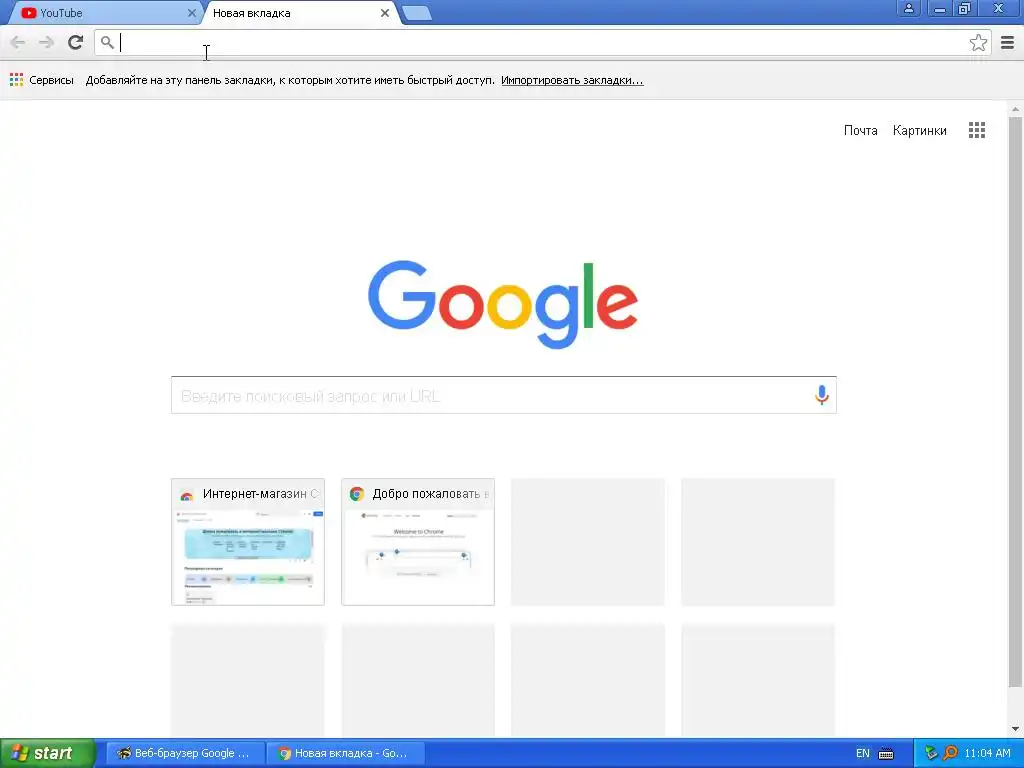This screenshot has width=1024, height=768.
Task: Open the Импортировать закладки link
Action: tap(572, 80)
